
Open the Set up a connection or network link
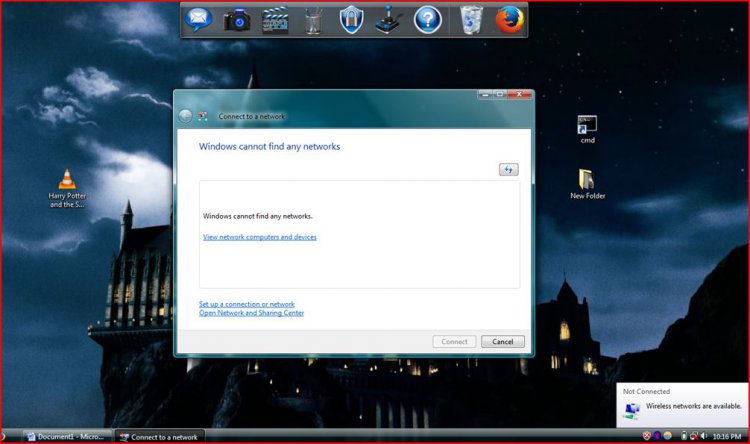tap(247, 304)
